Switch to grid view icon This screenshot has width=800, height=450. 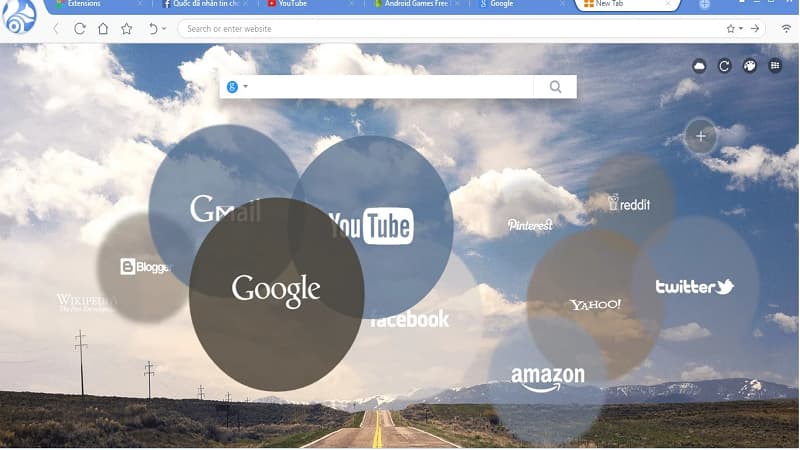click(x=775, y=66)
